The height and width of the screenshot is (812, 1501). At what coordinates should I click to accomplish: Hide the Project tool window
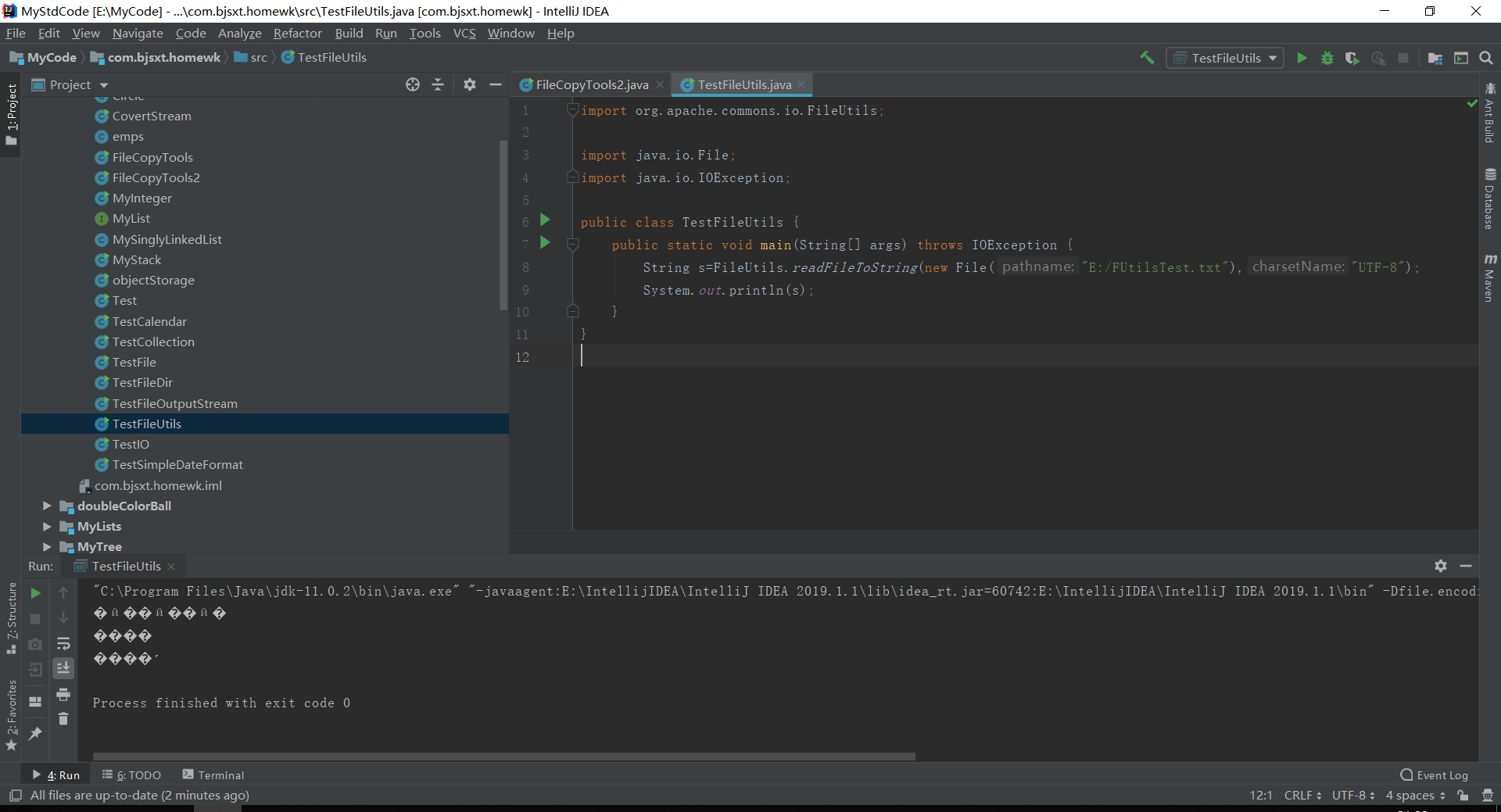tap(495, 84)
